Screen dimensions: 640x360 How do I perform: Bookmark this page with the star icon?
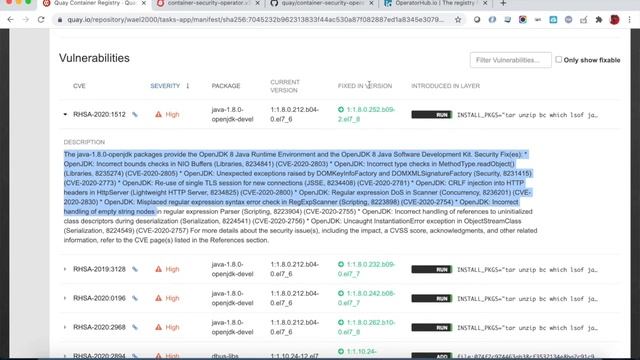click(x=458, y=20)
